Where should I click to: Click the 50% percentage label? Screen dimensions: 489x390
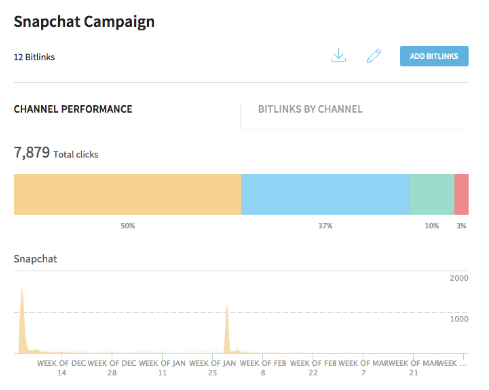click(128, 226)
